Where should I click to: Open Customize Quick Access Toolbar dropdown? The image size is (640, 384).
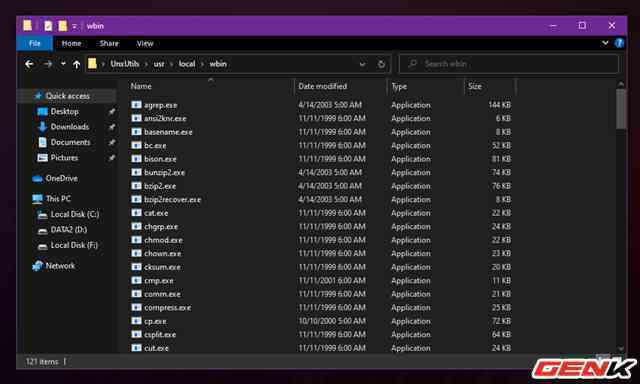74,27
